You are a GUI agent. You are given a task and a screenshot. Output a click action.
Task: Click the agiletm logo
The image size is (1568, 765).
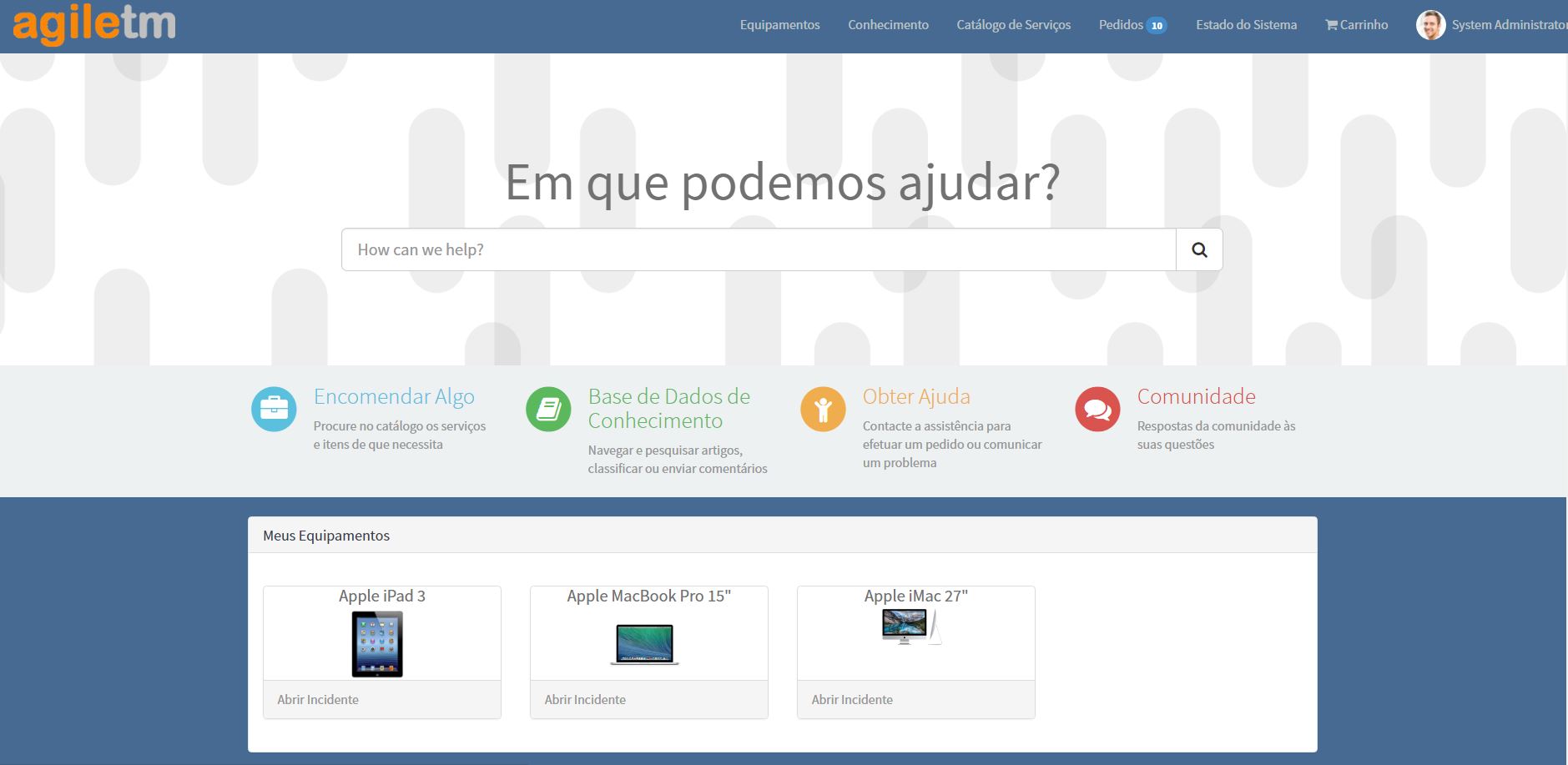94,24
